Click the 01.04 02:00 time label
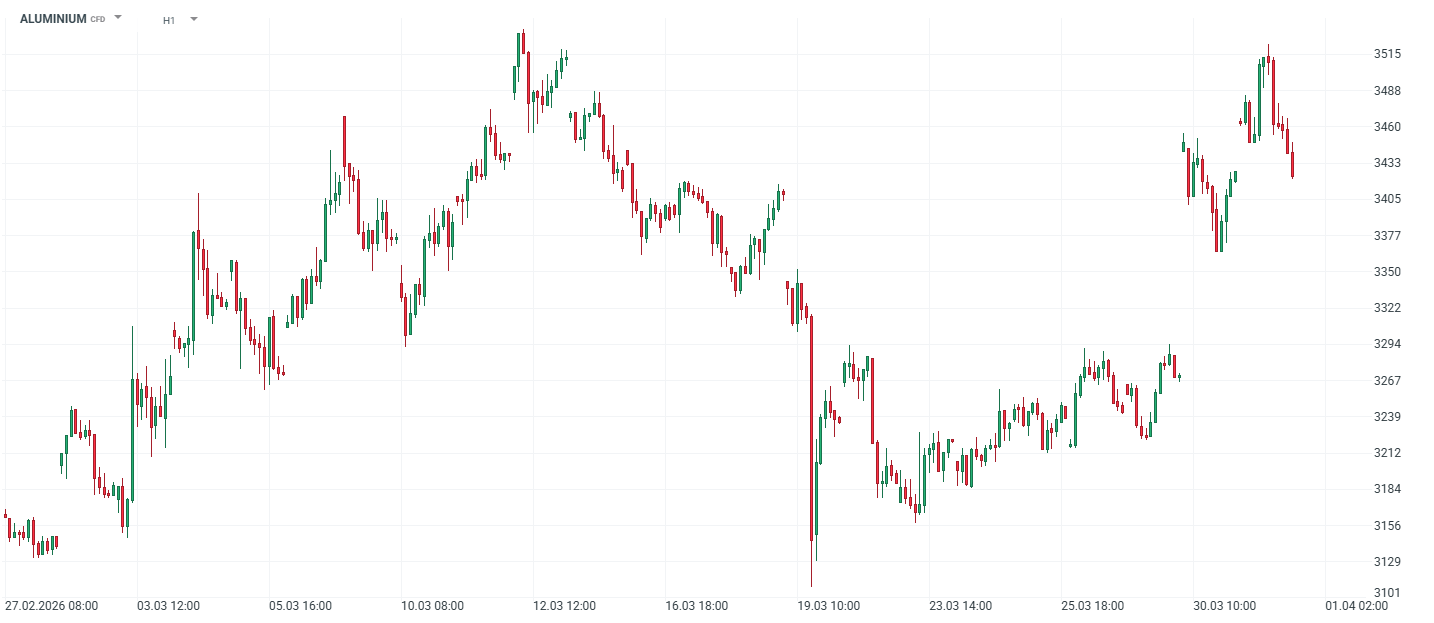This screenshot has width=1434, height=623. pyautogui.click(x=1356, y=606)
